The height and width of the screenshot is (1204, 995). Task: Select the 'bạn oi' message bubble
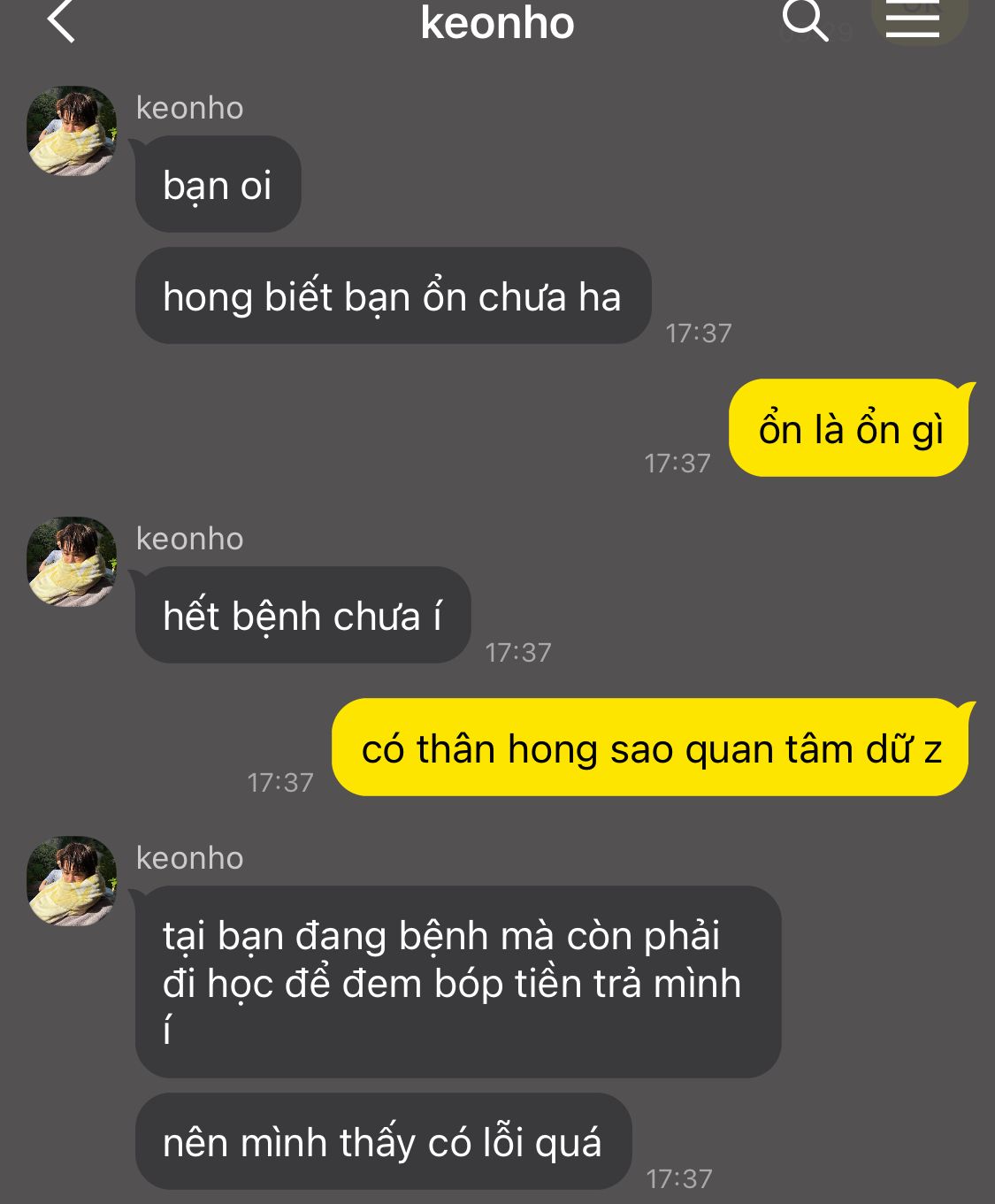tap(218, 184)
